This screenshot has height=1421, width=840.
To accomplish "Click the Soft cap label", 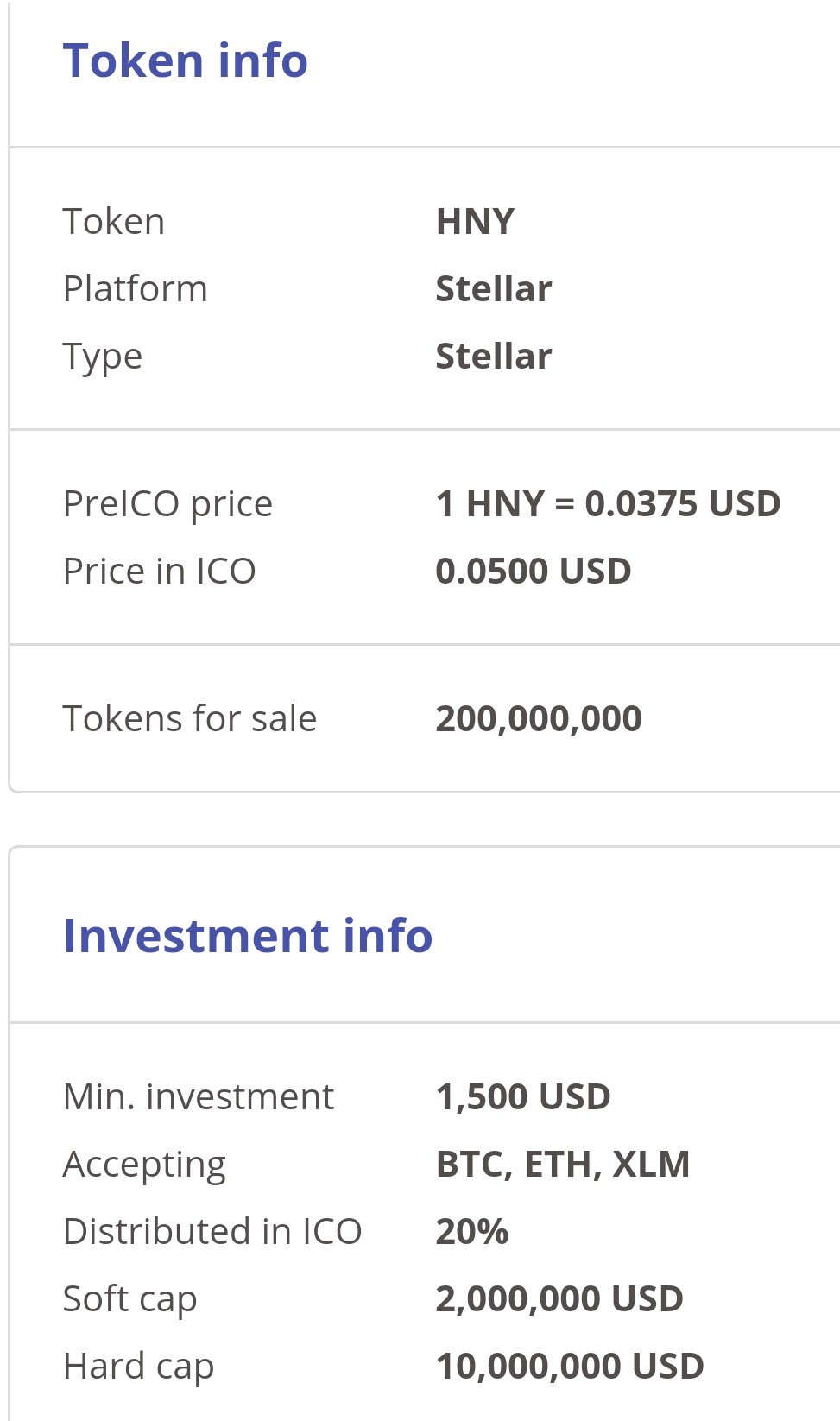I will point(130,1299).
